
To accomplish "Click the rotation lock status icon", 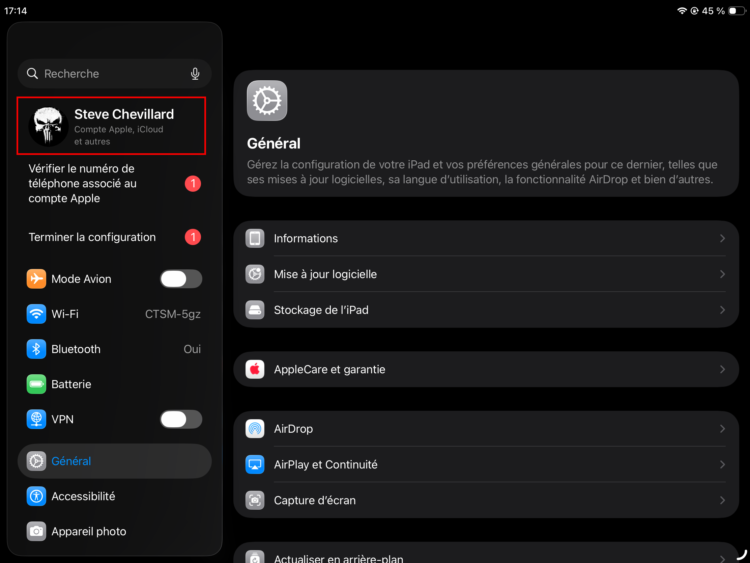I will 695,11.
